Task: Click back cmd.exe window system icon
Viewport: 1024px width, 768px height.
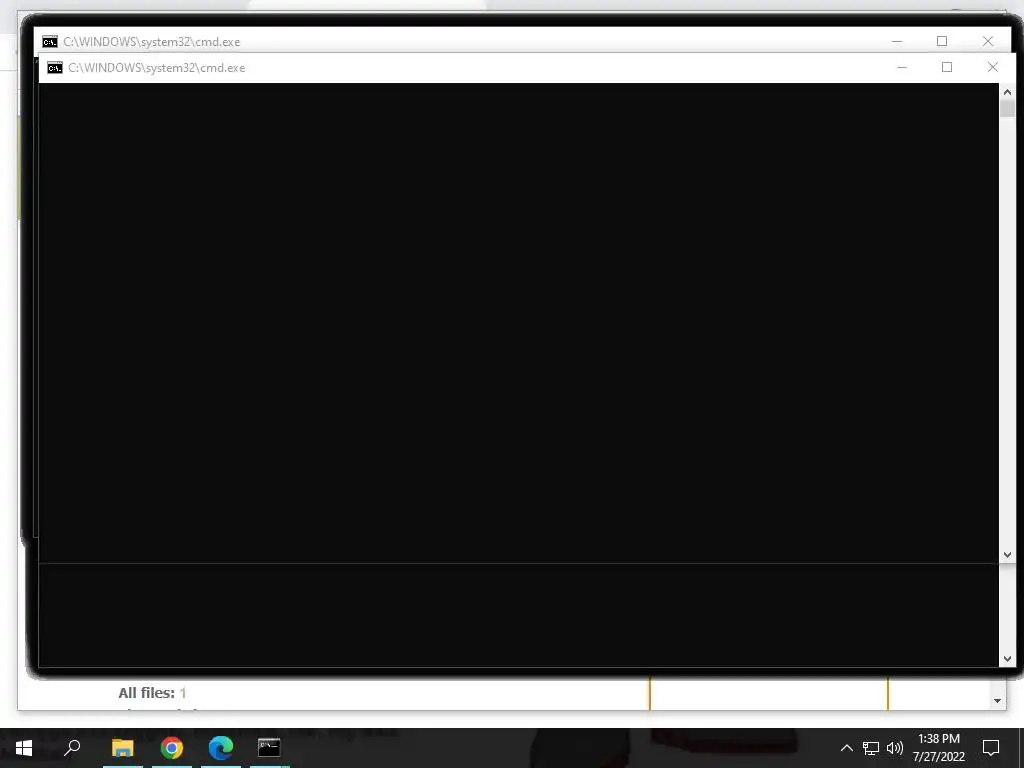Action: 50,42
